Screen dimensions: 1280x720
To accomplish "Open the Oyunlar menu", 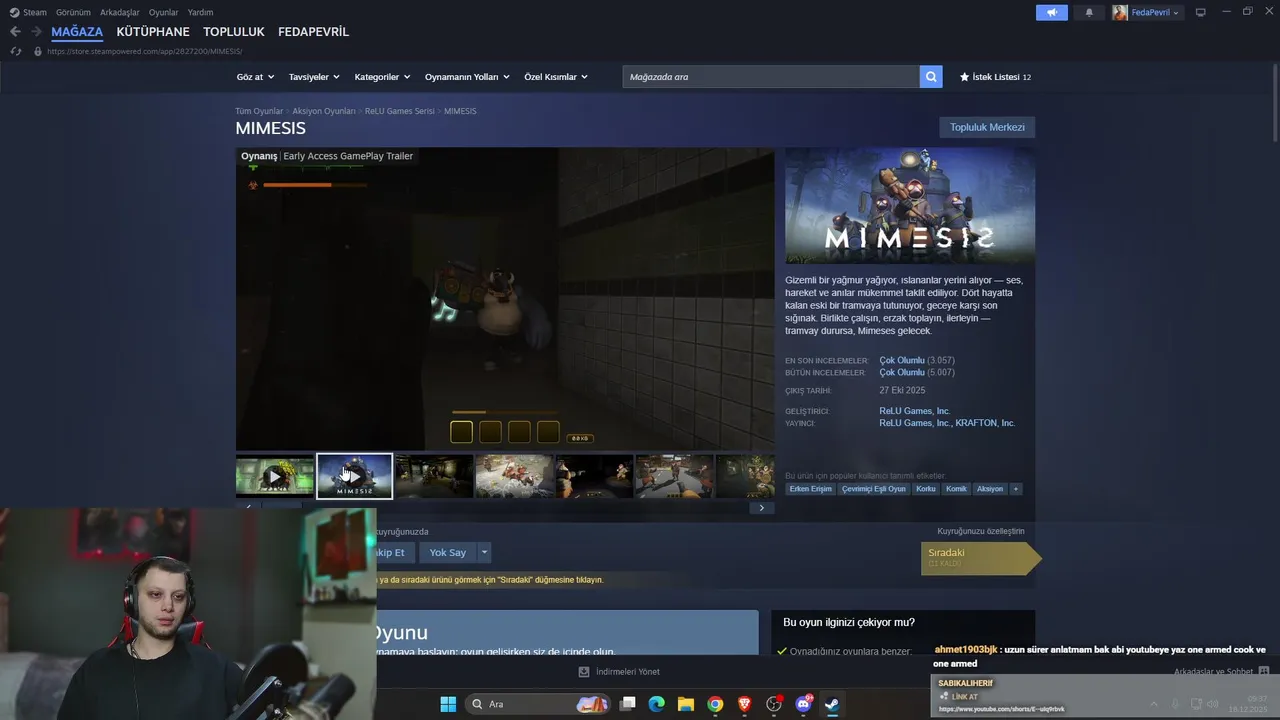I will (164, 12).
